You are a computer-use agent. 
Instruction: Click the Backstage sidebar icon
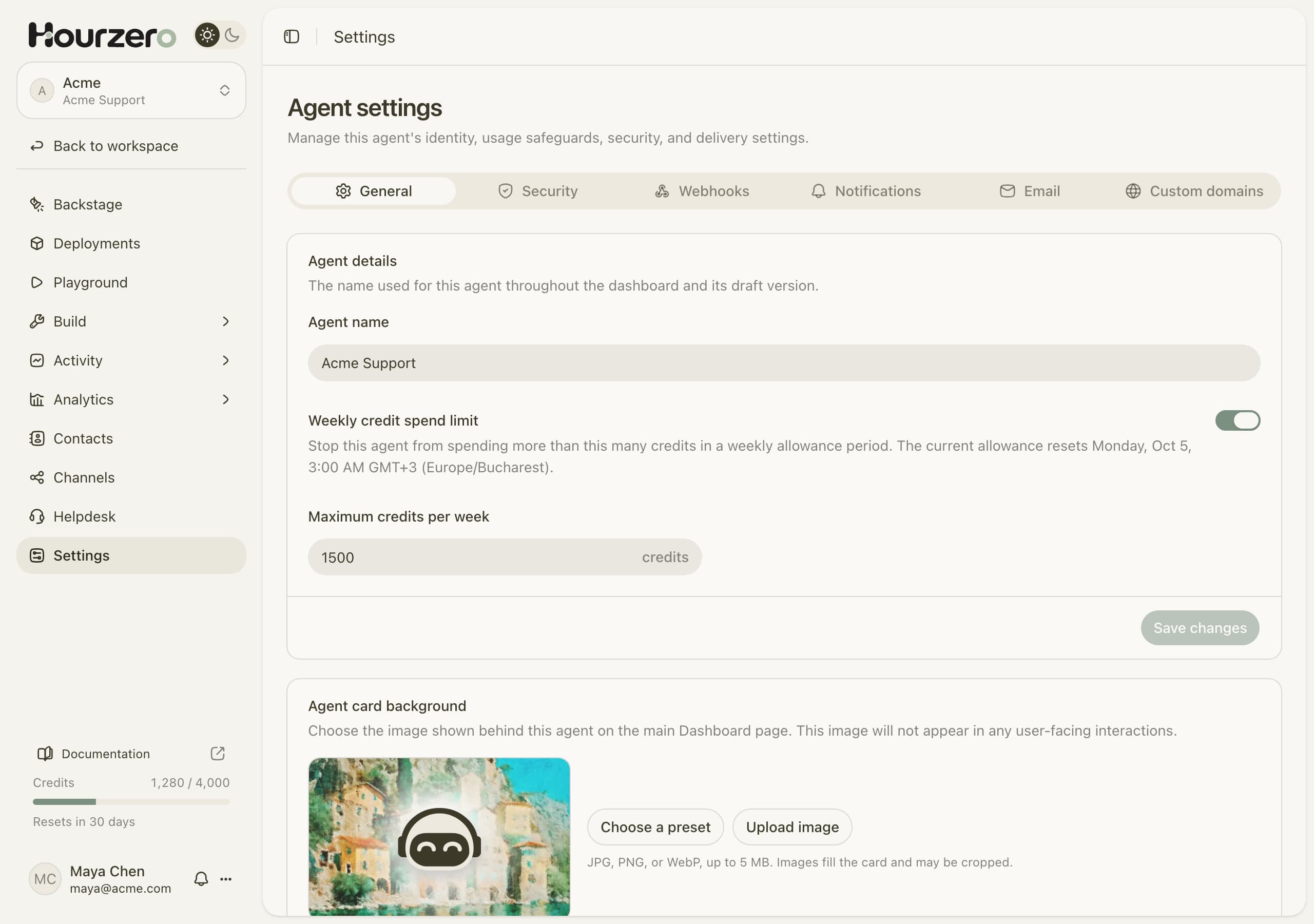point(37,204)
